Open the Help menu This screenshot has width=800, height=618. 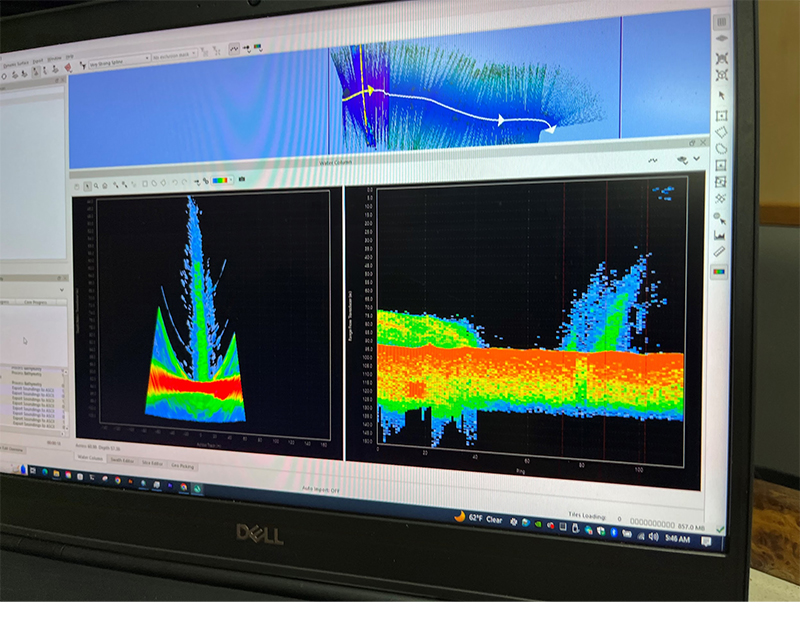point(69,56)
